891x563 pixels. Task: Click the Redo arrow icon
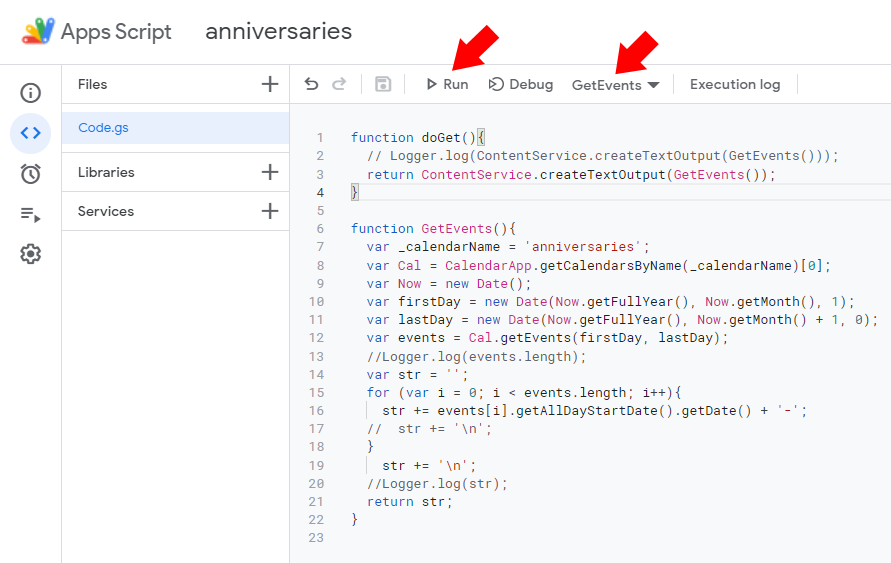(339, 84)
